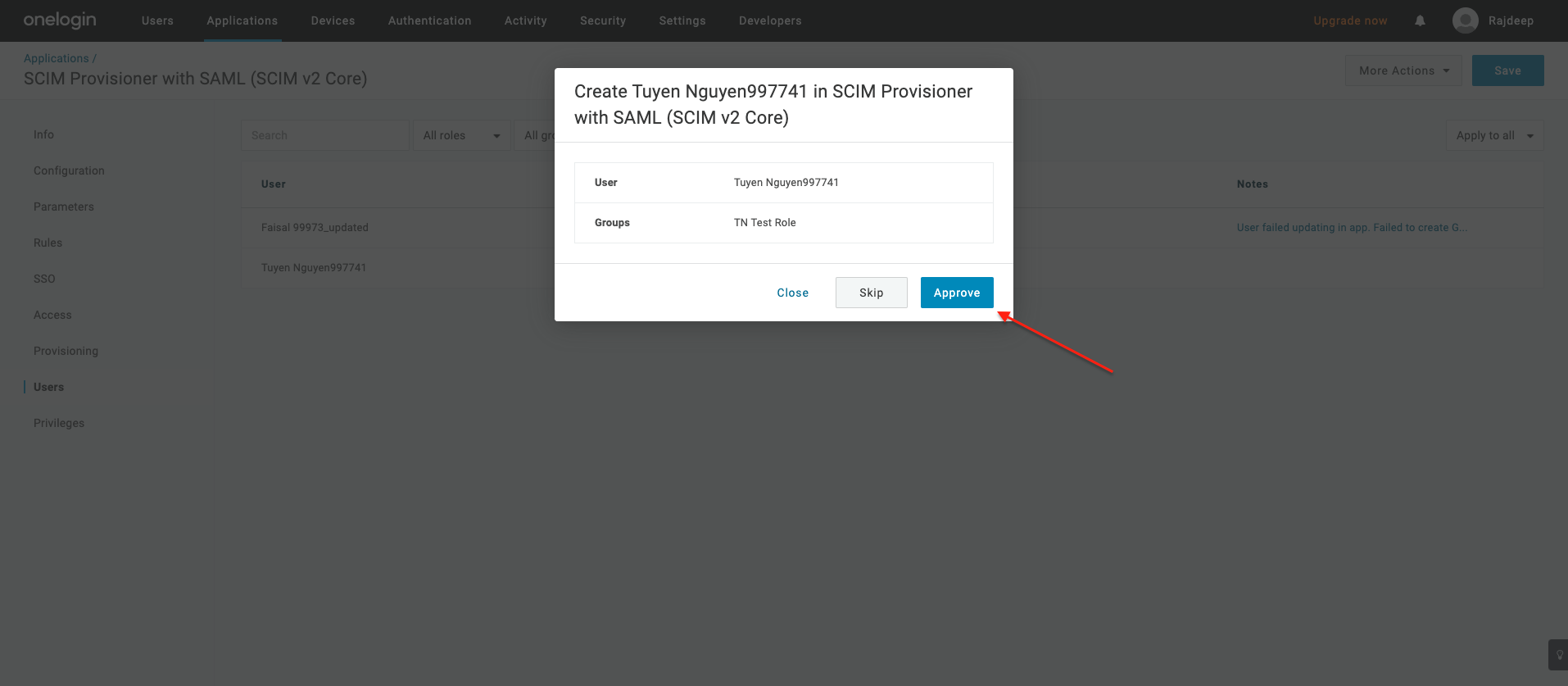Click the OneLogin logo

point(60,20)
